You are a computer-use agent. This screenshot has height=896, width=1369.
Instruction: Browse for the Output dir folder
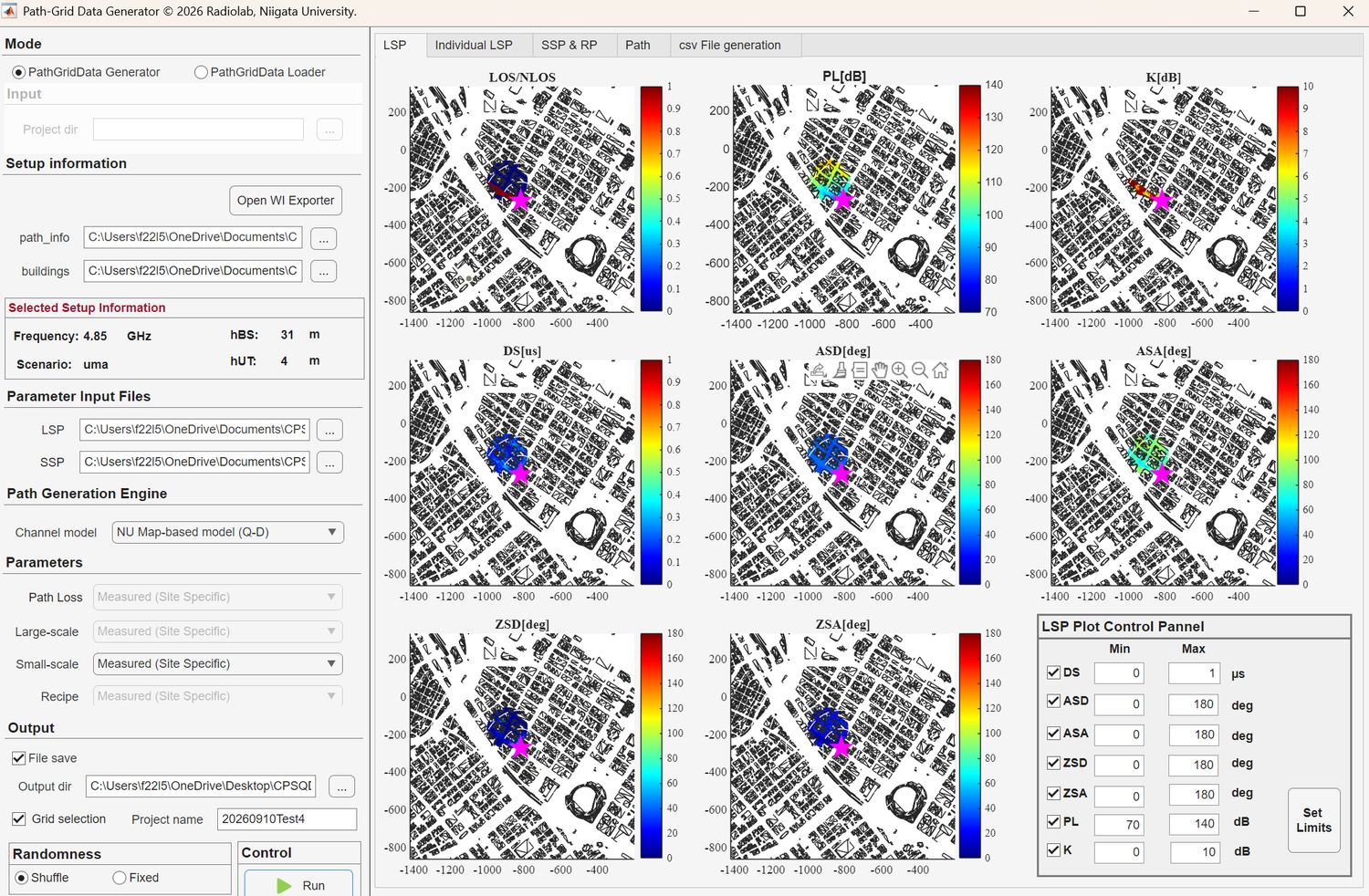pos(341,787)
